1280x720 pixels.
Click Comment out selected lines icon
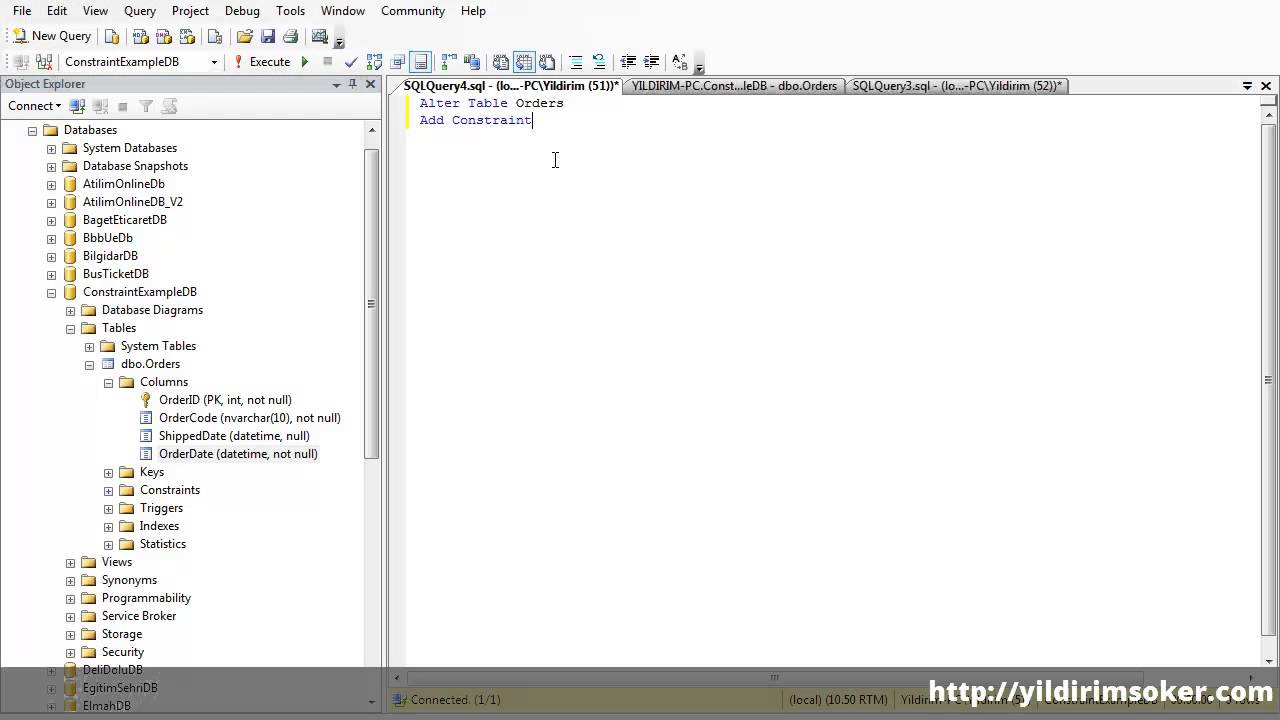576,62
